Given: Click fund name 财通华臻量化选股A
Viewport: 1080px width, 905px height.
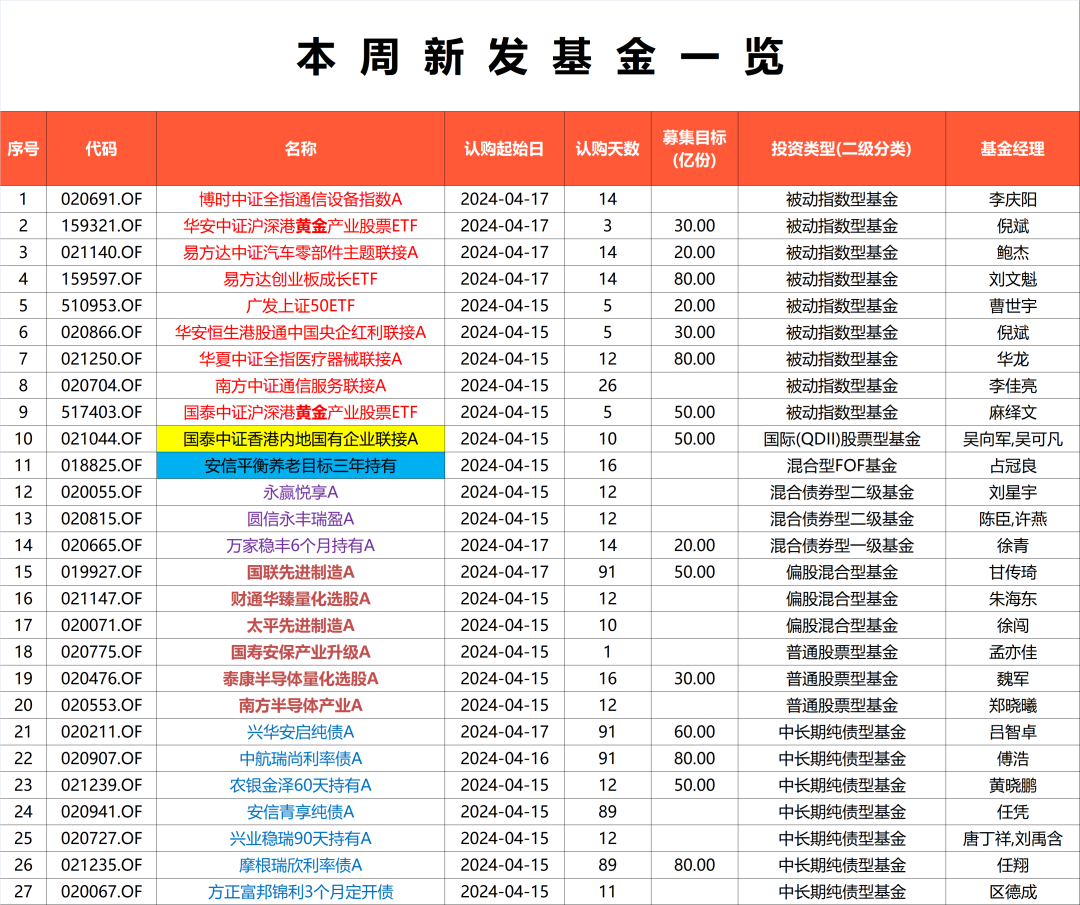Looking at the screenshot, I should pos(300,599).
